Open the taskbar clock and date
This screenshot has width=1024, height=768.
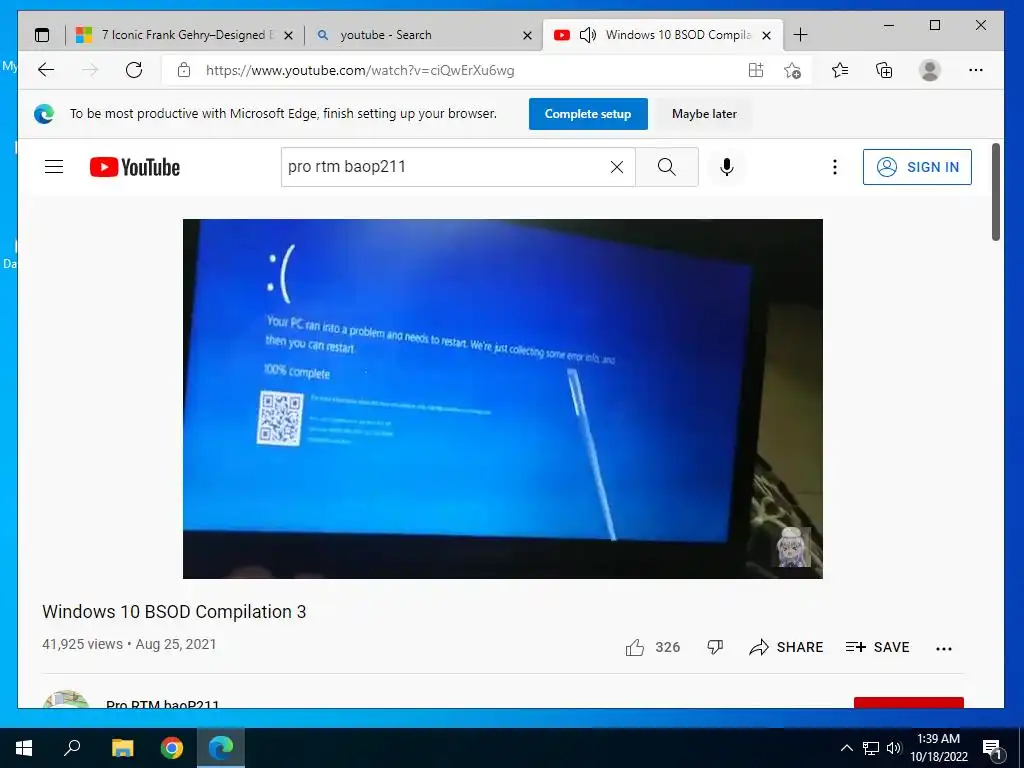click(x=938, y=748)
